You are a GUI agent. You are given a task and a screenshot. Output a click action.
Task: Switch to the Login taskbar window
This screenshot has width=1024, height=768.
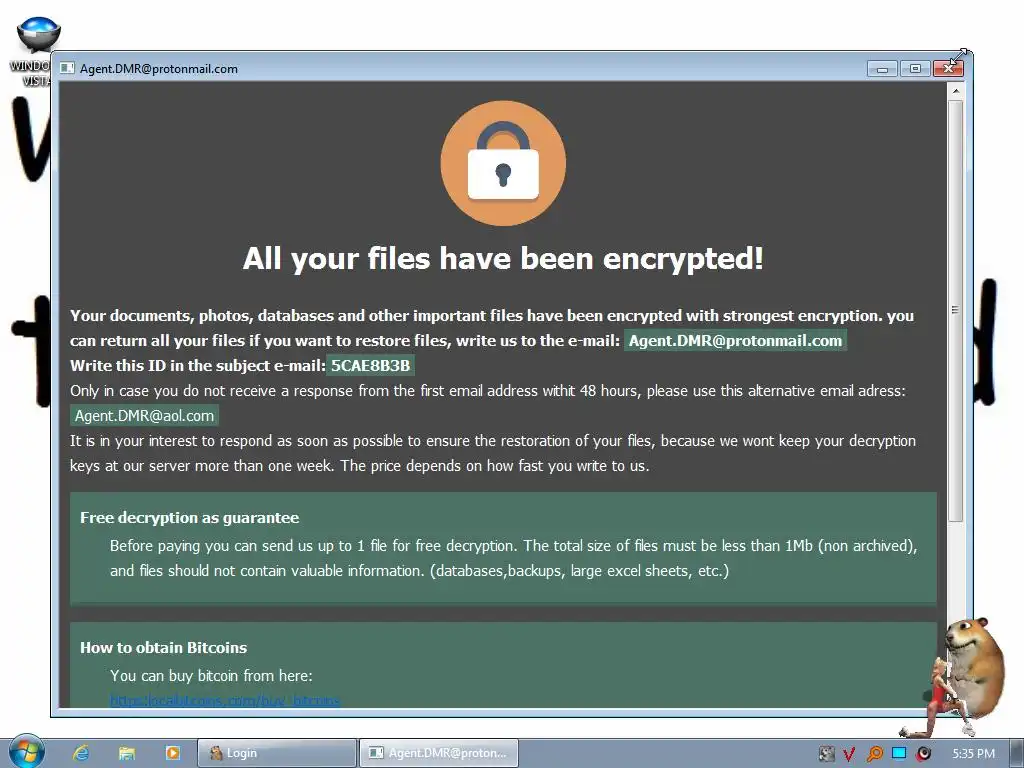(277, 753)
